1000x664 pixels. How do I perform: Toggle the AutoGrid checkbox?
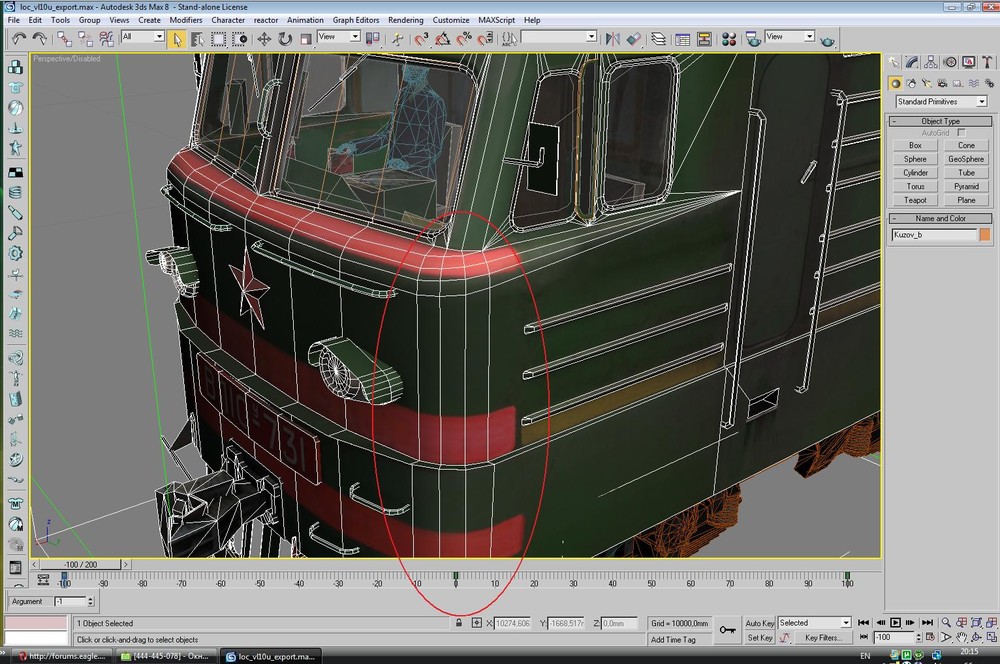pyautogui.click(x=961, y=133)
